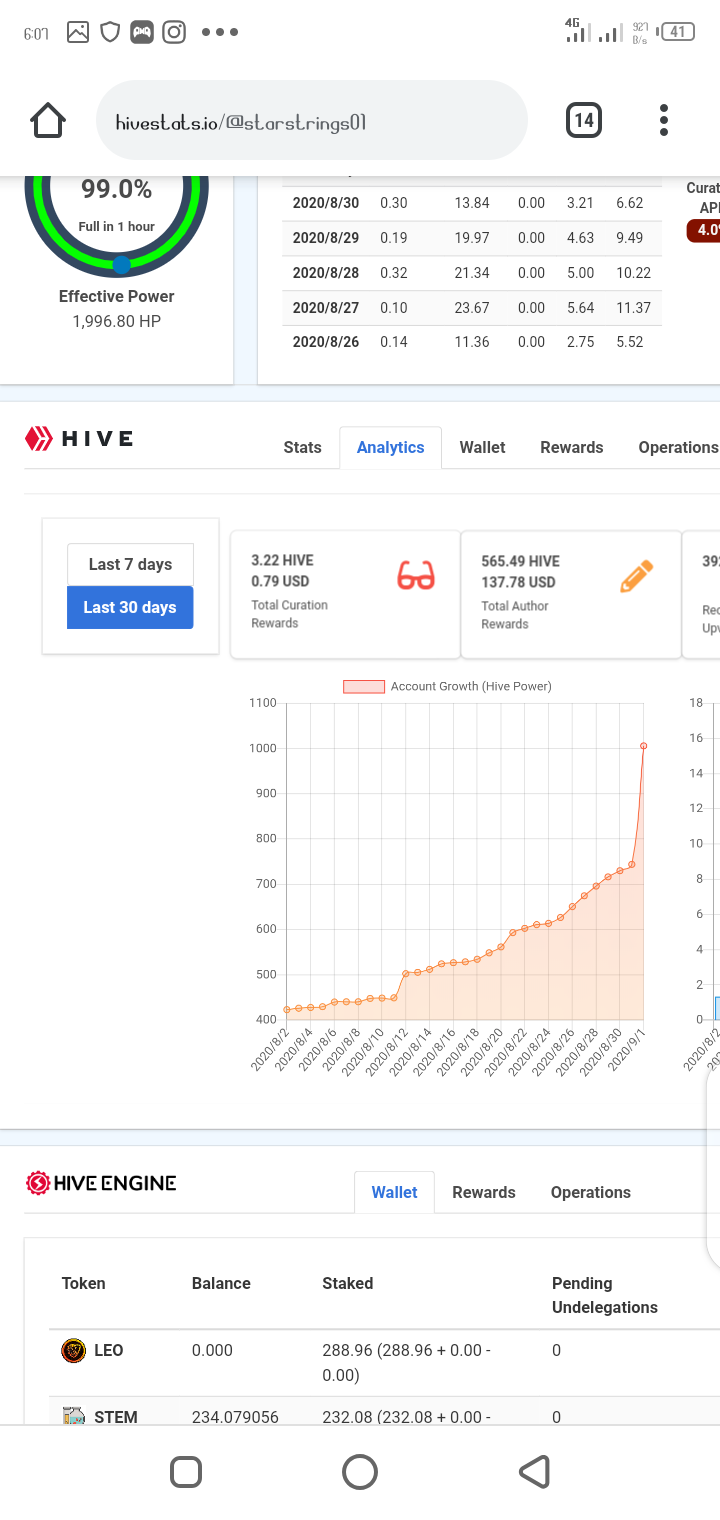Tap the Token column header
Viewport: 720px width, 1520px height.
tap(83, 1283)
